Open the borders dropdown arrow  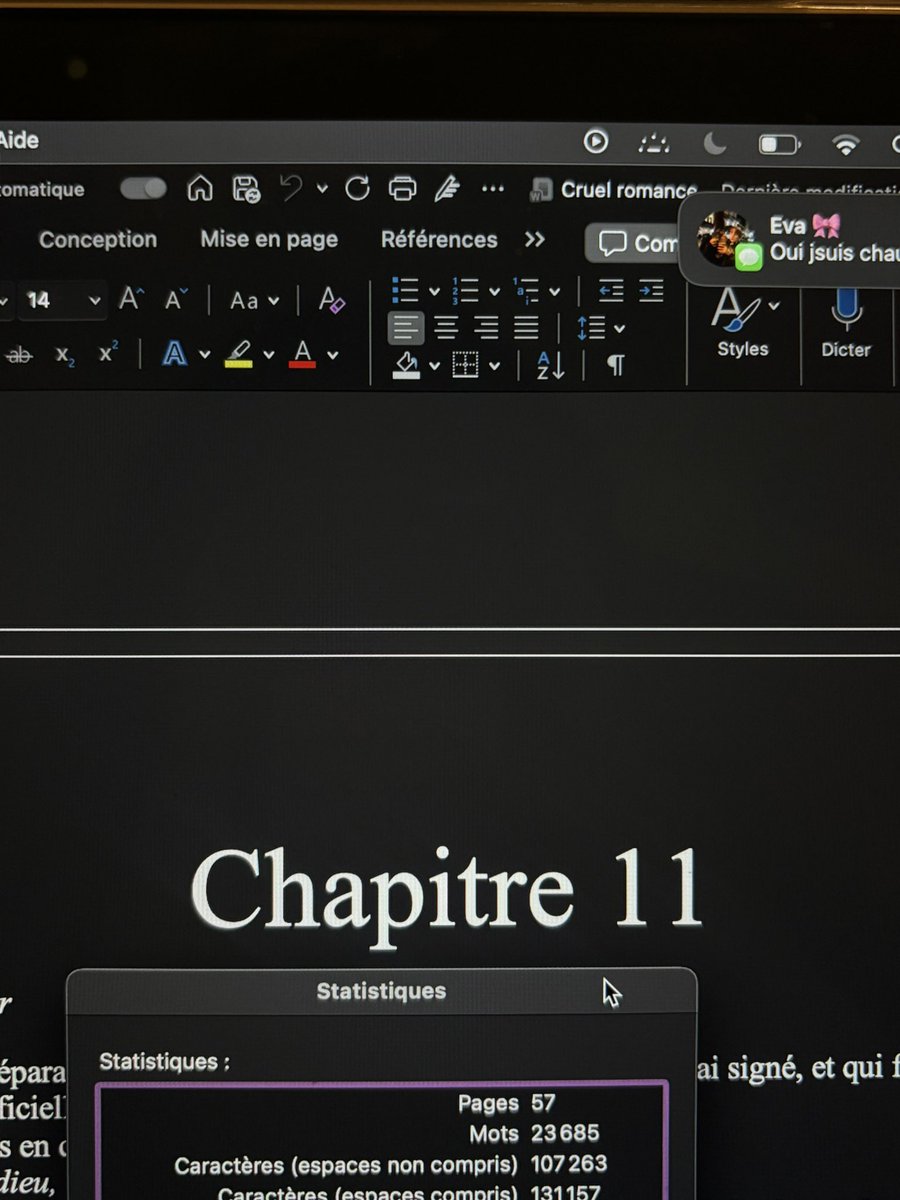click(x=494, y=366)
